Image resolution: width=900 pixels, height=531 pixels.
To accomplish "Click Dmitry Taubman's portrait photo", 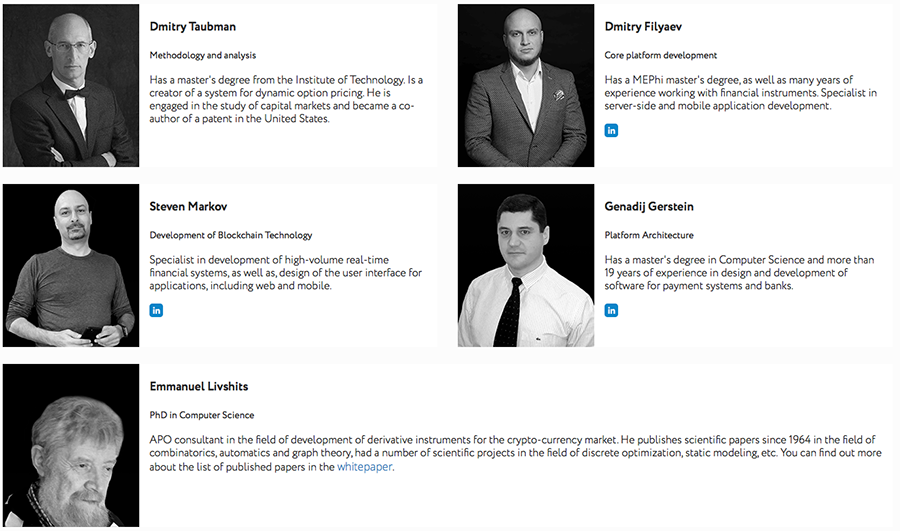I will point(71,85).
